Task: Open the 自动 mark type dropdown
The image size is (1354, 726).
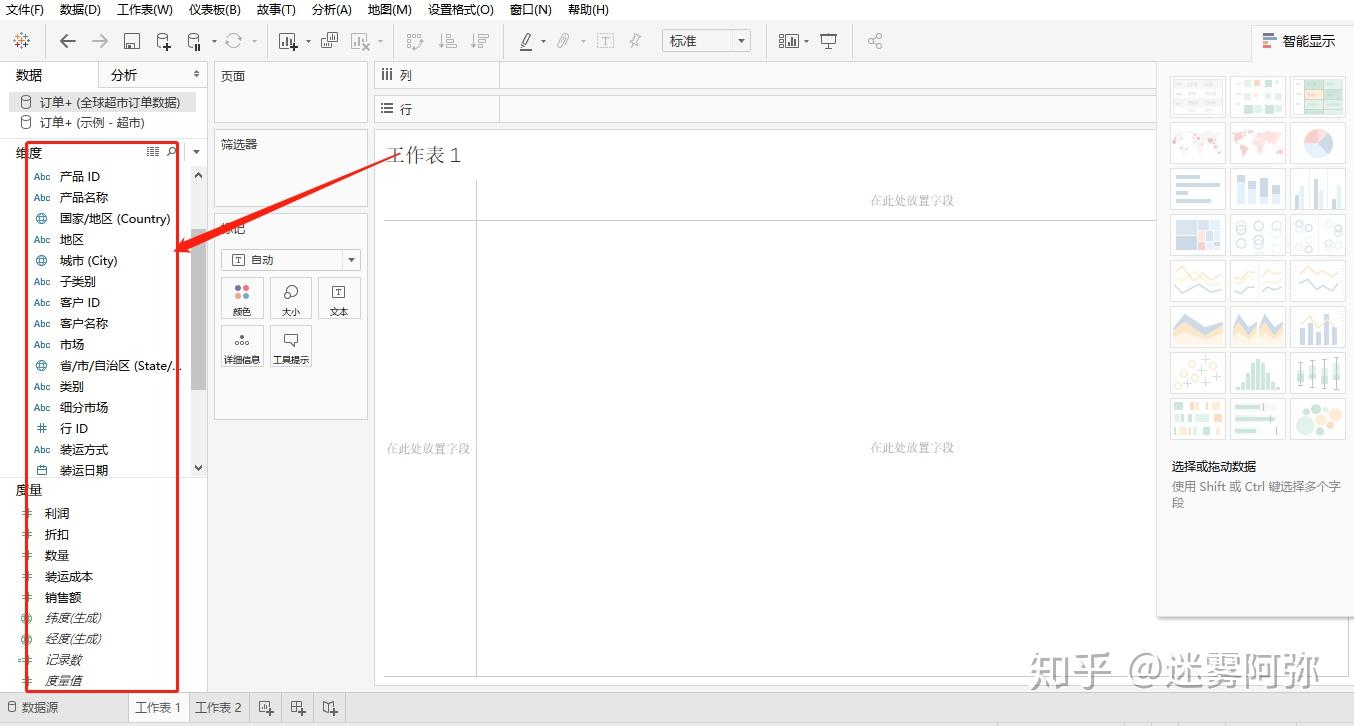Action: pos(291,260)
